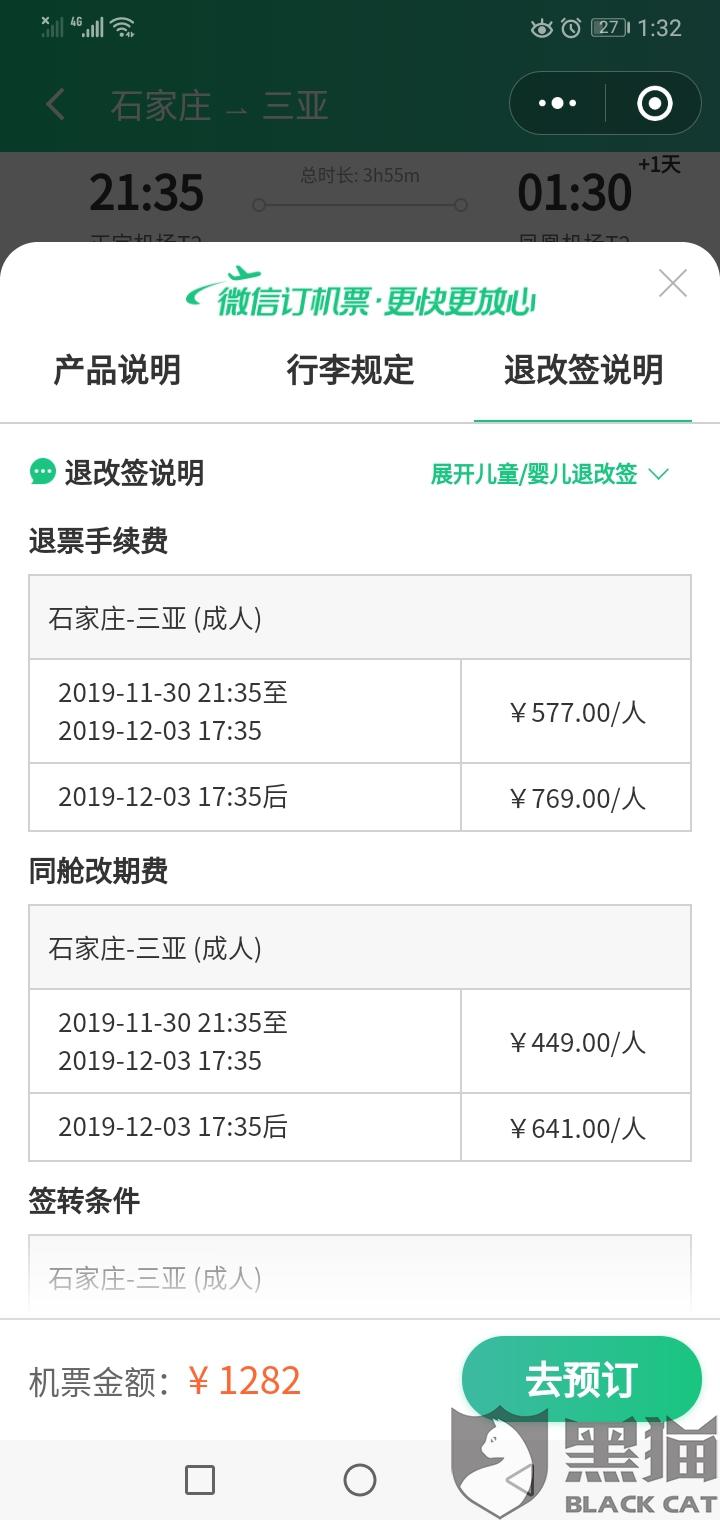Tap the 去预订 booking button
The width and height of the screenshot is (720, 1520).
point(582,1380)
